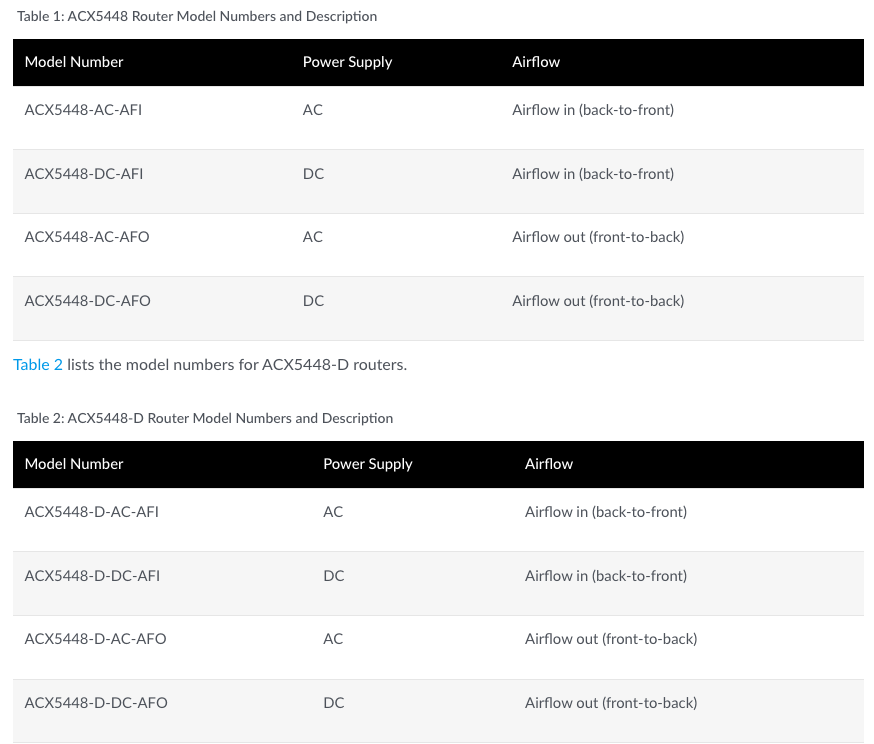The width and height of the screenshot is (874, 744).
Task: Select the ACX5448-D-AC-AFI model entry
Action: point(91,512)
